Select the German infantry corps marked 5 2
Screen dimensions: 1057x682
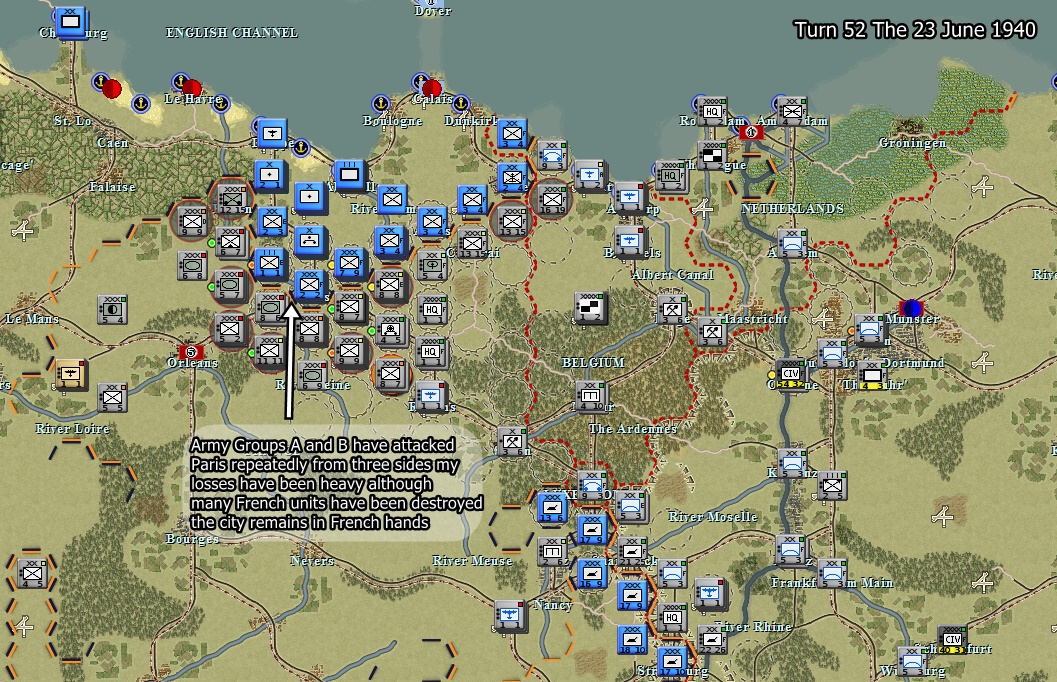pos(229,330)
